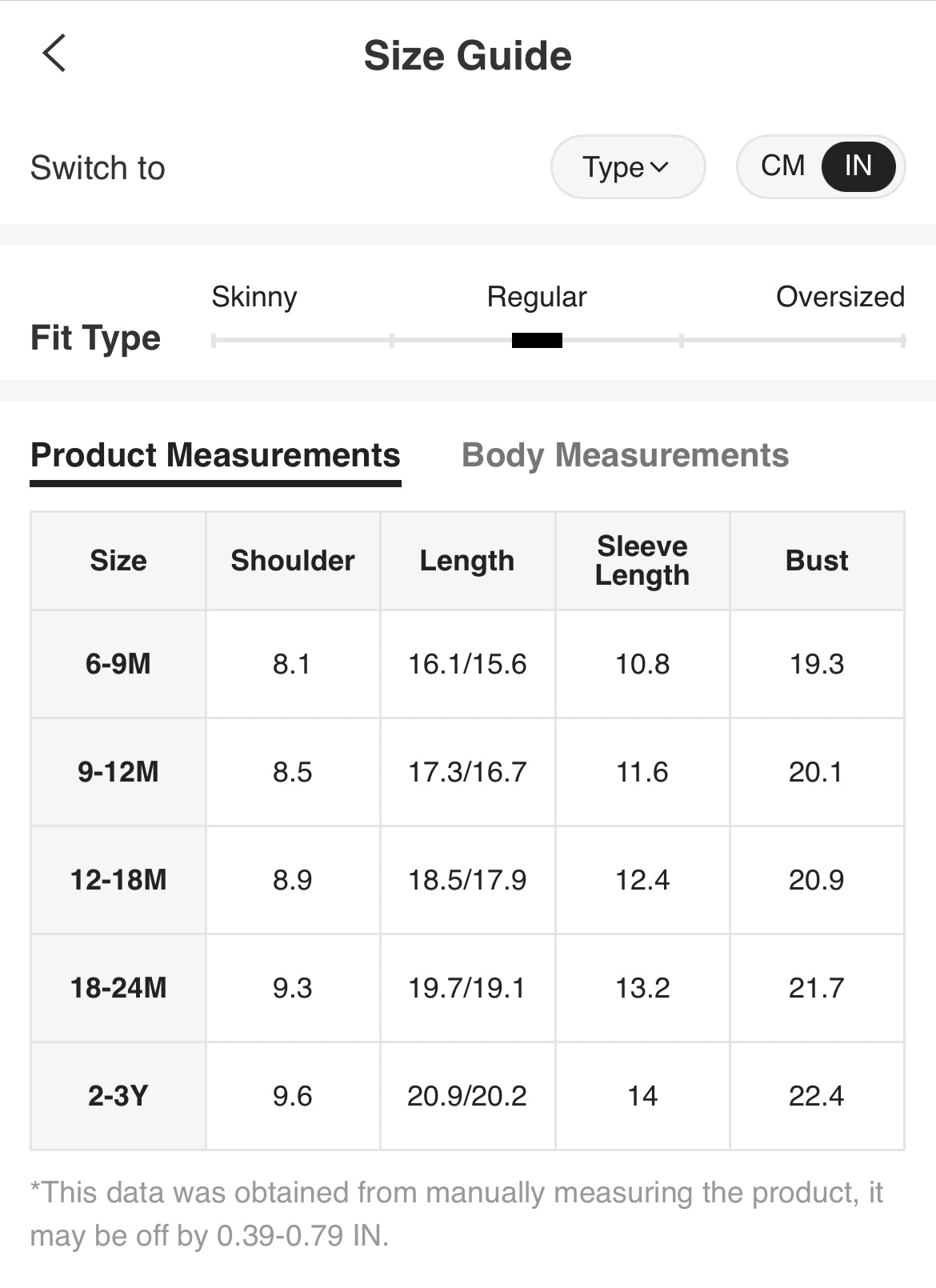Select Product Measurements tab

click(x=215, y=455)
